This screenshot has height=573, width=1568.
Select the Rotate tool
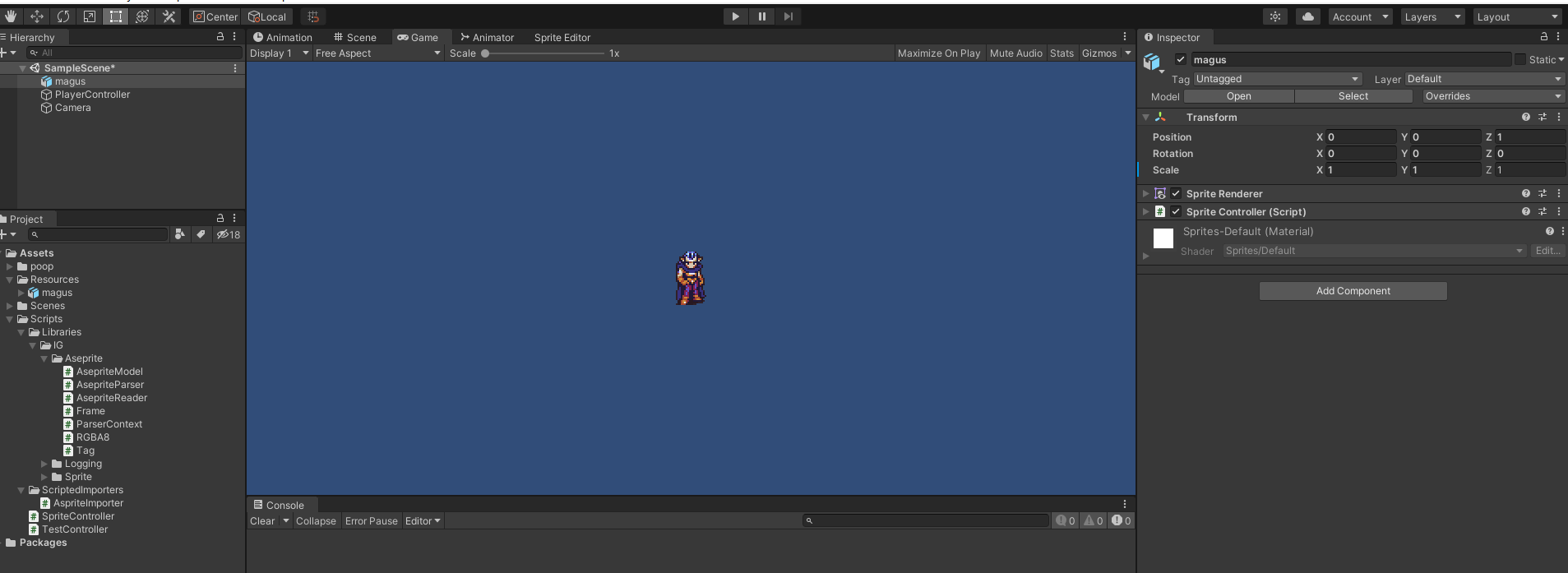tap(63, 16)
